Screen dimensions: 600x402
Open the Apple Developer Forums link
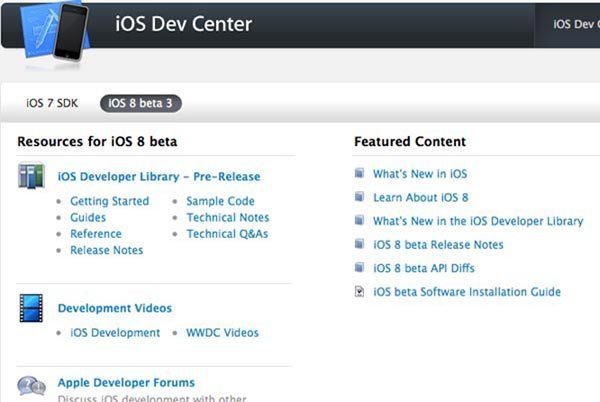pyautogui.click(x=126, y=382)
